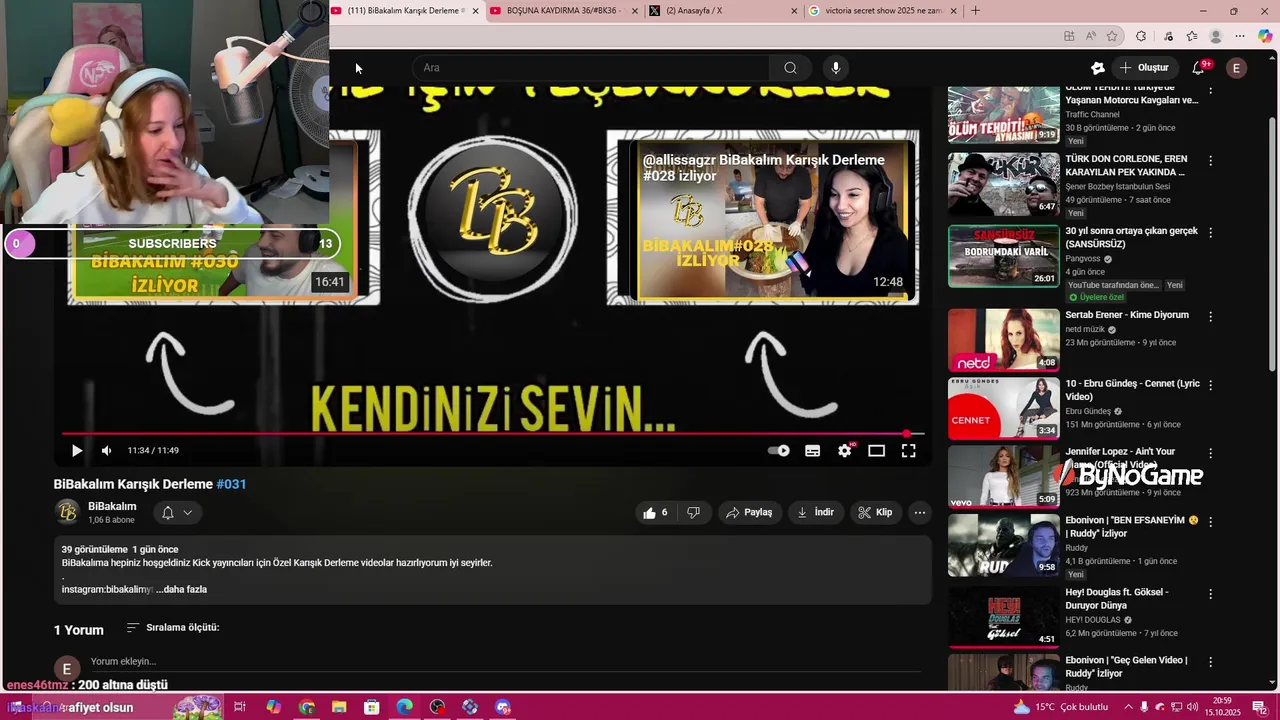Viewport: 1280px width, 720px height.
Task: Toggle subtitles in the video player
Action: (x=813, y=451)
